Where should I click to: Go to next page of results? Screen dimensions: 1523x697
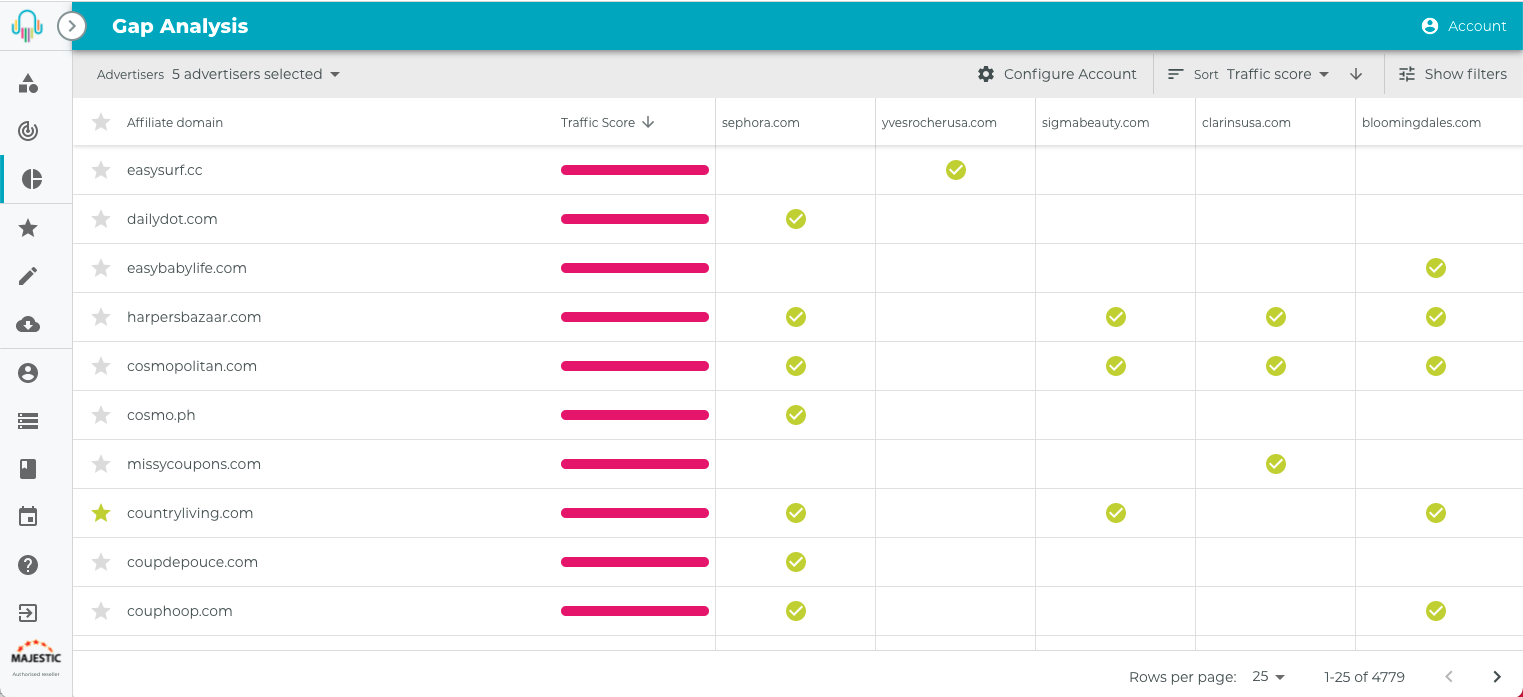click(1497, 677)
